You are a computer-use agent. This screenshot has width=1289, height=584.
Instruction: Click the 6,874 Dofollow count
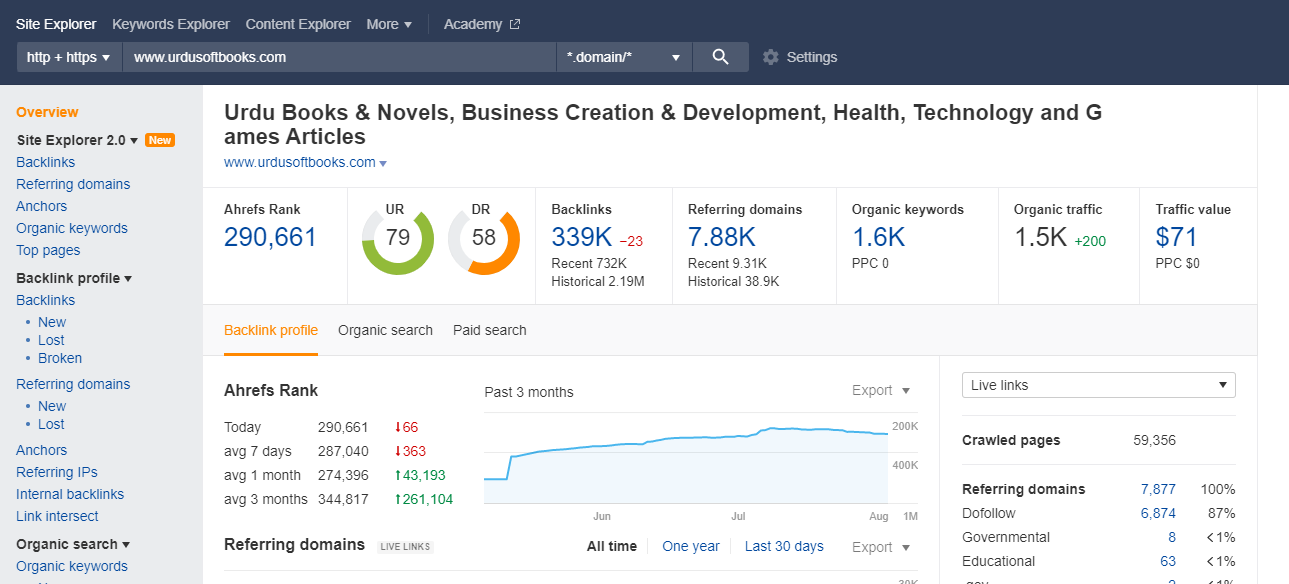point(1158,513)
